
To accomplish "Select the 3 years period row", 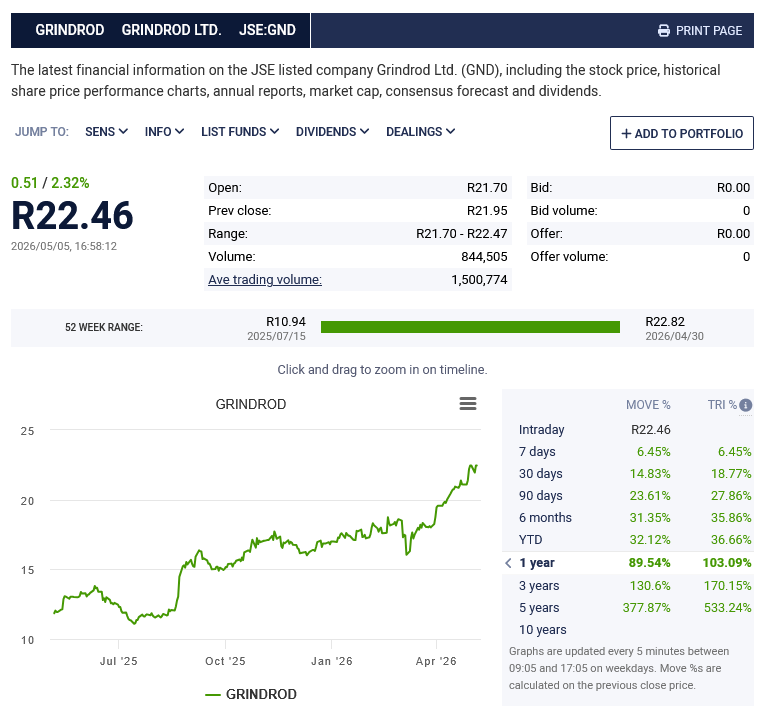I will 628,585.
